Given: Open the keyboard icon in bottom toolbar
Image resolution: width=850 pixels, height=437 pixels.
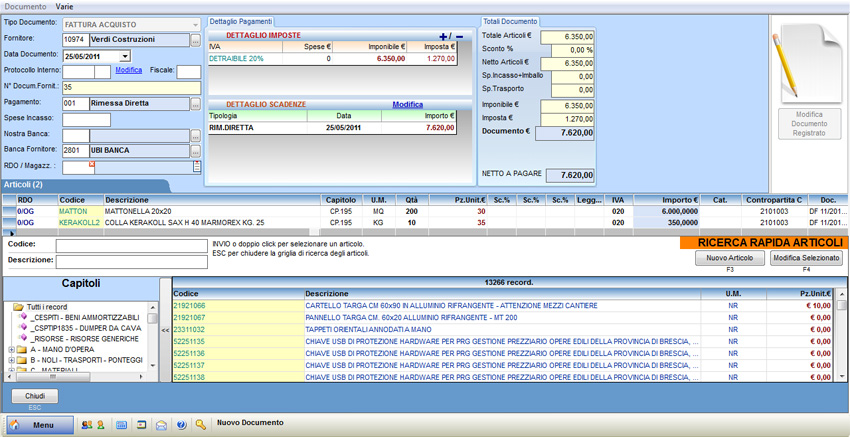Looking at the screenshot, I should pyautogui.click(x=121, y=425).
